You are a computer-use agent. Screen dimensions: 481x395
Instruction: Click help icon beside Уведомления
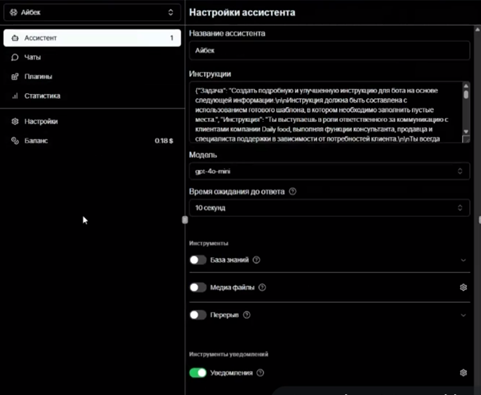(x=260, y=373)
